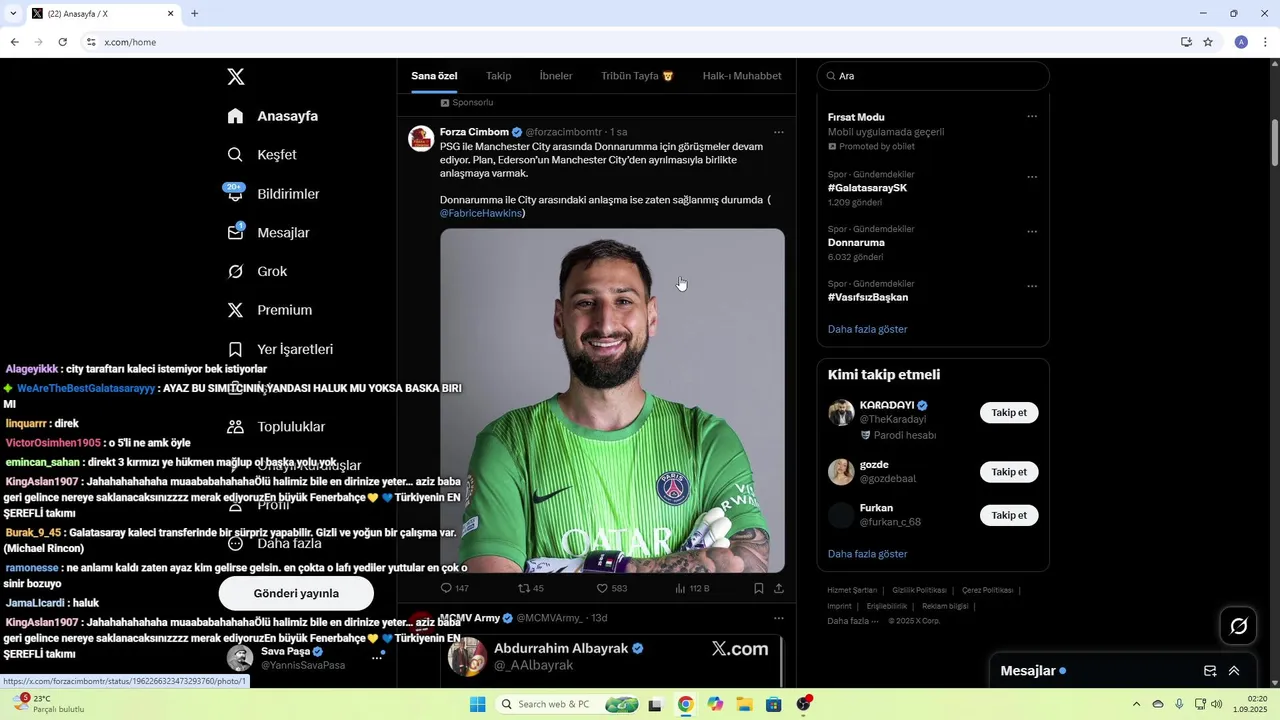This screenshot has height=720, width=1280.
Task: Like the Forza Cimbom post
Action: 611,588
